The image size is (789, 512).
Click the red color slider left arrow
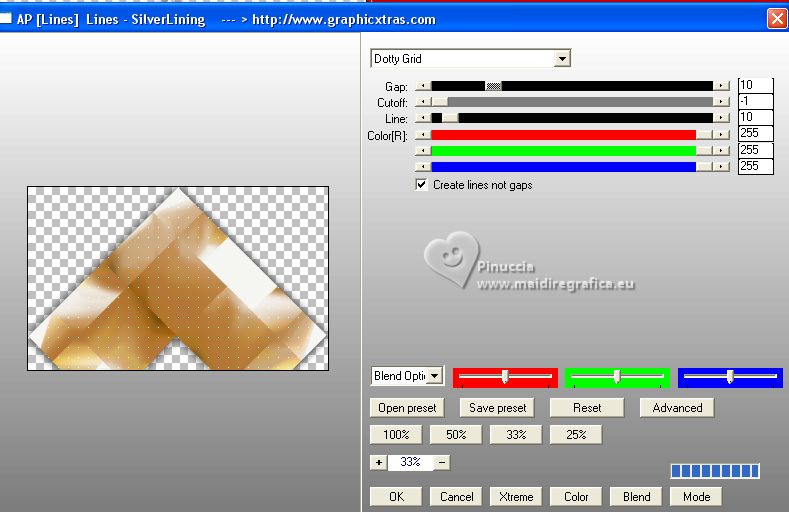click(423, 135)
